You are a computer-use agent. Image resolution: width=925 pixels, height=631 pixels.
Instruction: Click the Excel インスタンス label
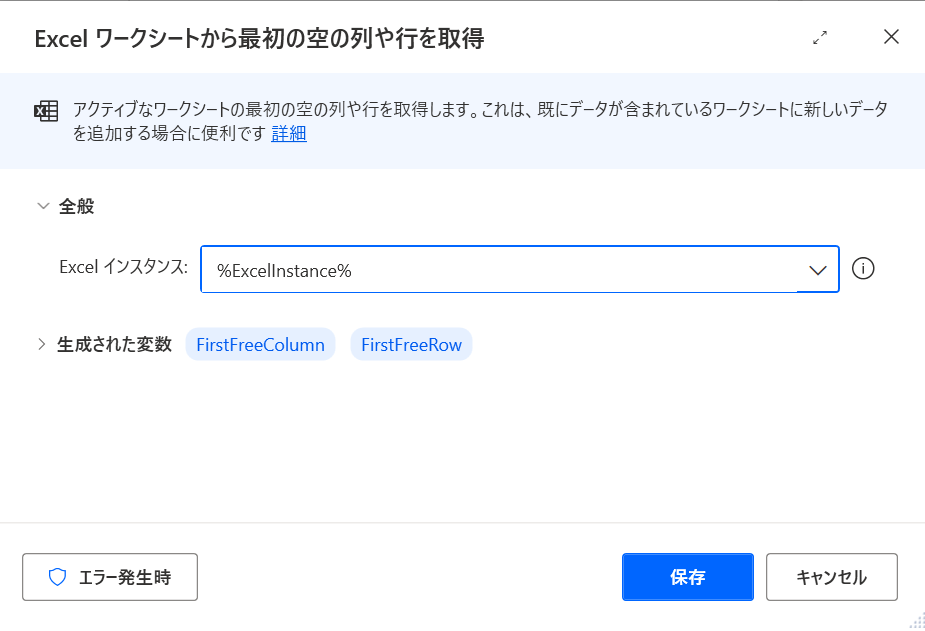[124, 267]
